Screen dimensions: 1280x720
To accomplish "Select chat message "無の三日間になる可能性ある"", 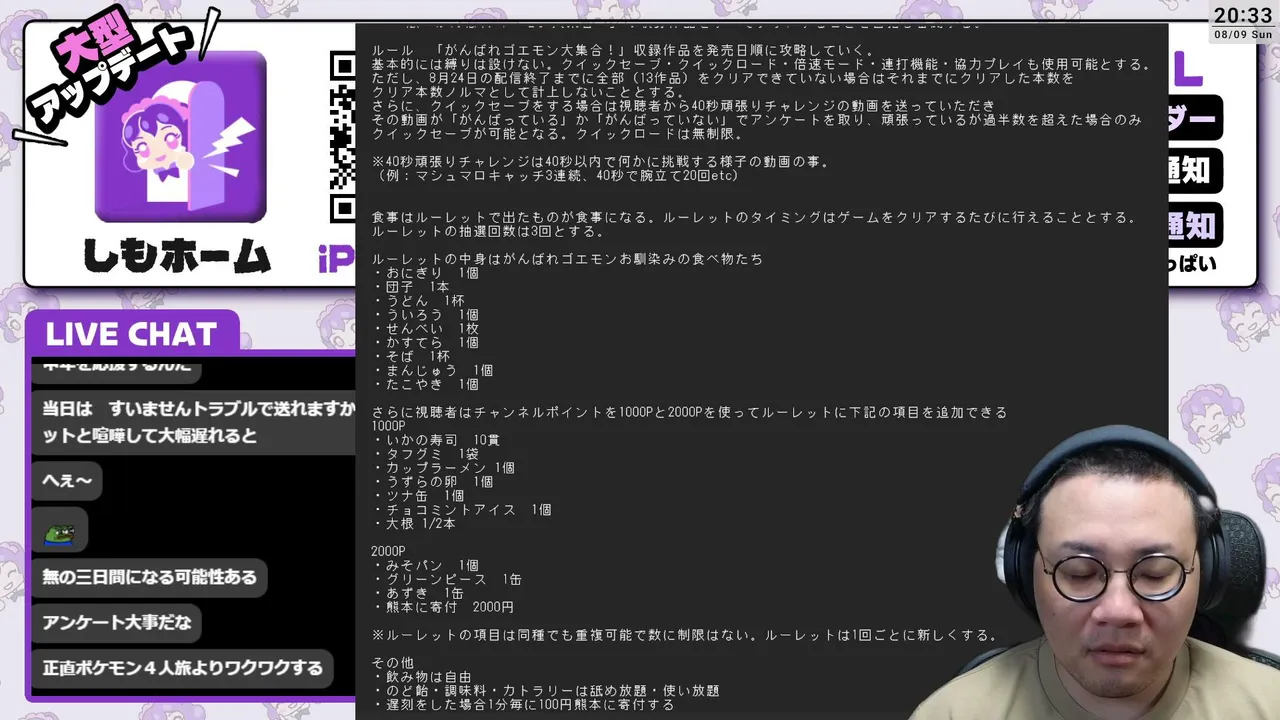I will point(149,577).
